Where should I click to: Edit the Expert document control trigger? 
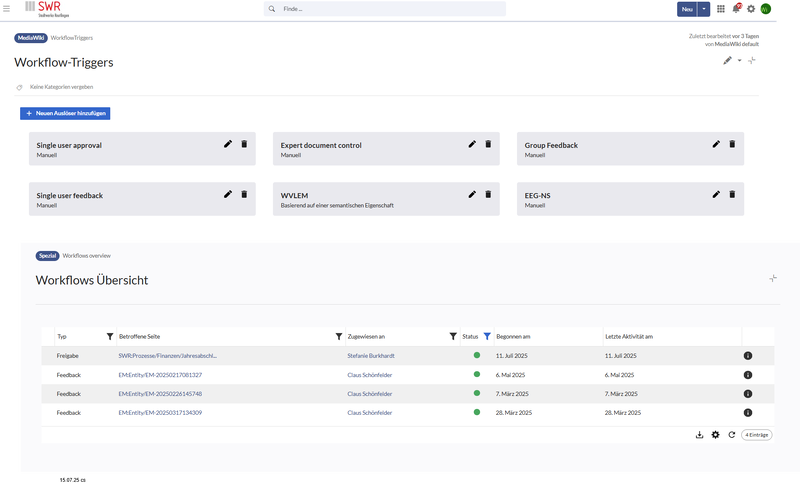[x=472, y=144]
